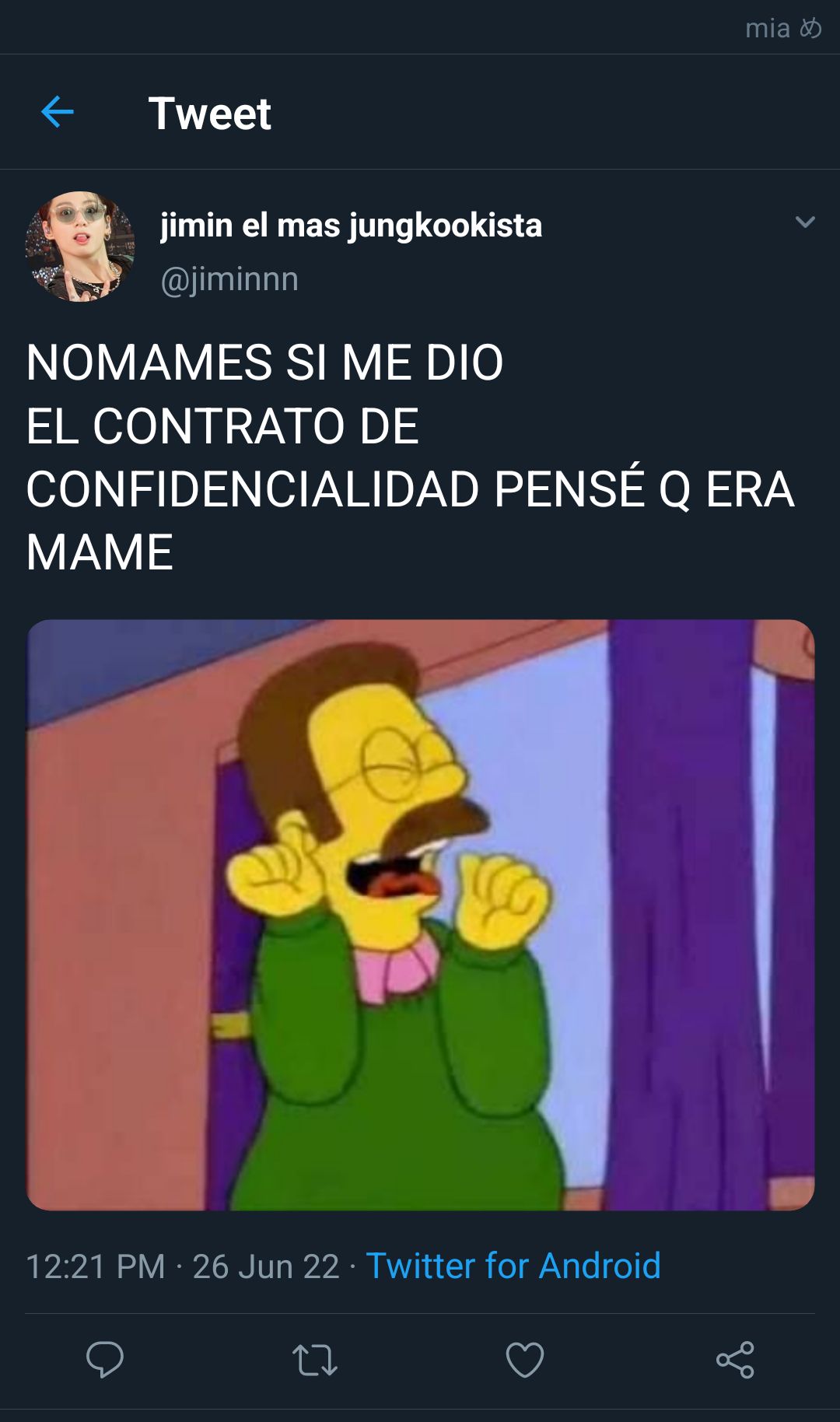This screenshot has height=1422, width=840.
Task: Open the attached Ned Flanders image
Action: [x=420, y=915]
